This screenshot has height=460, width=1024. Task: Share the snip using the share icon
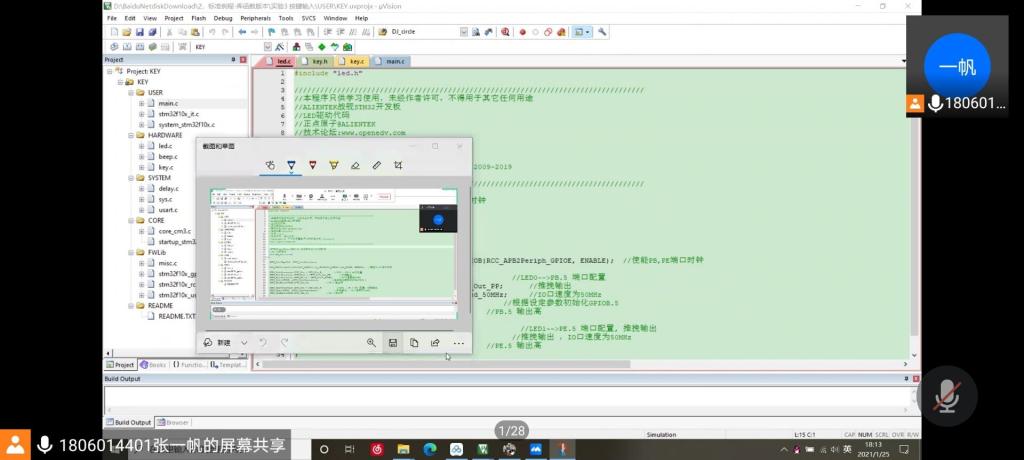[436, 343]
